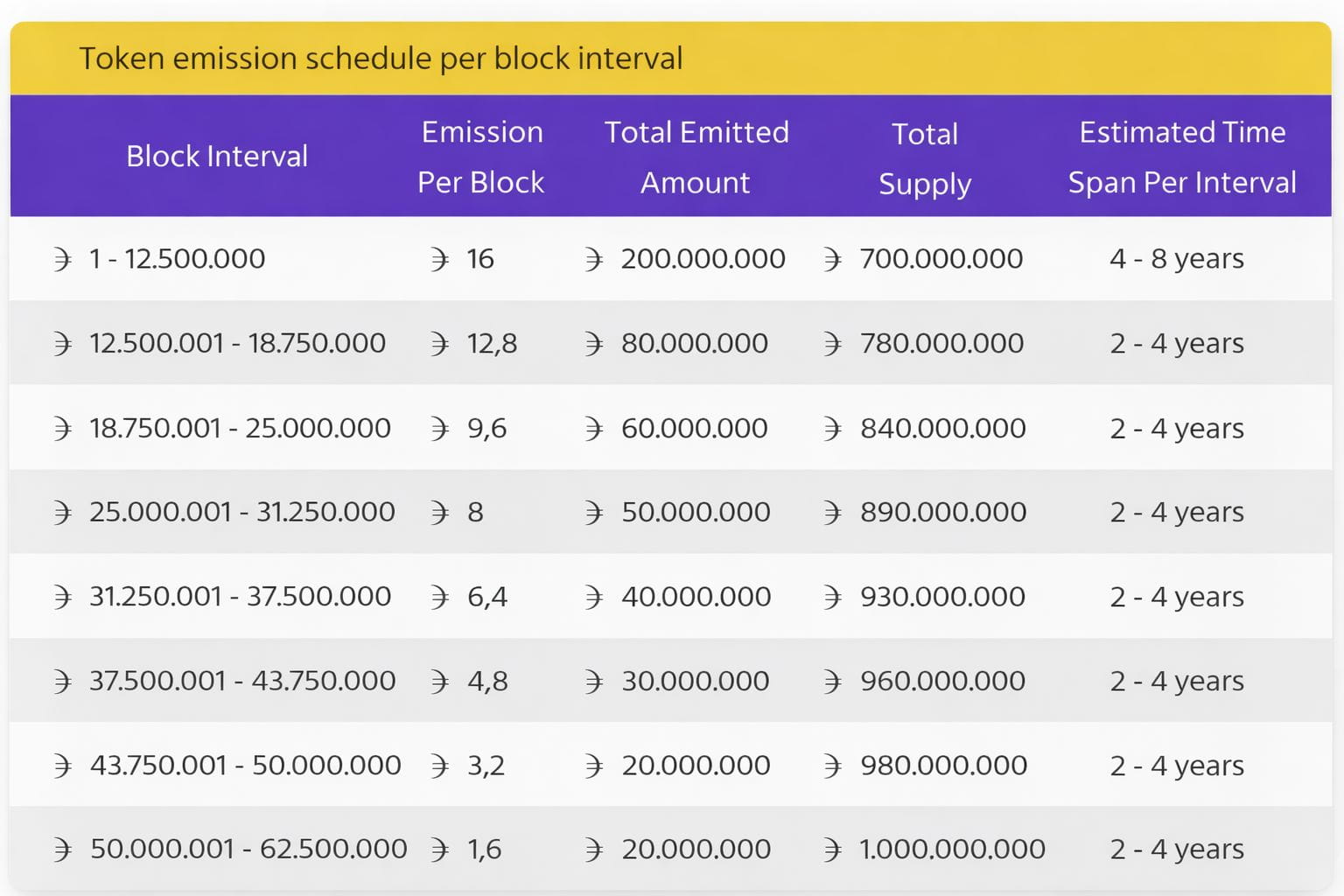Click the token icon beside block interval 1 - 12.500.000
Screen dimensions: 1344x896
click(x=61, y=259)
